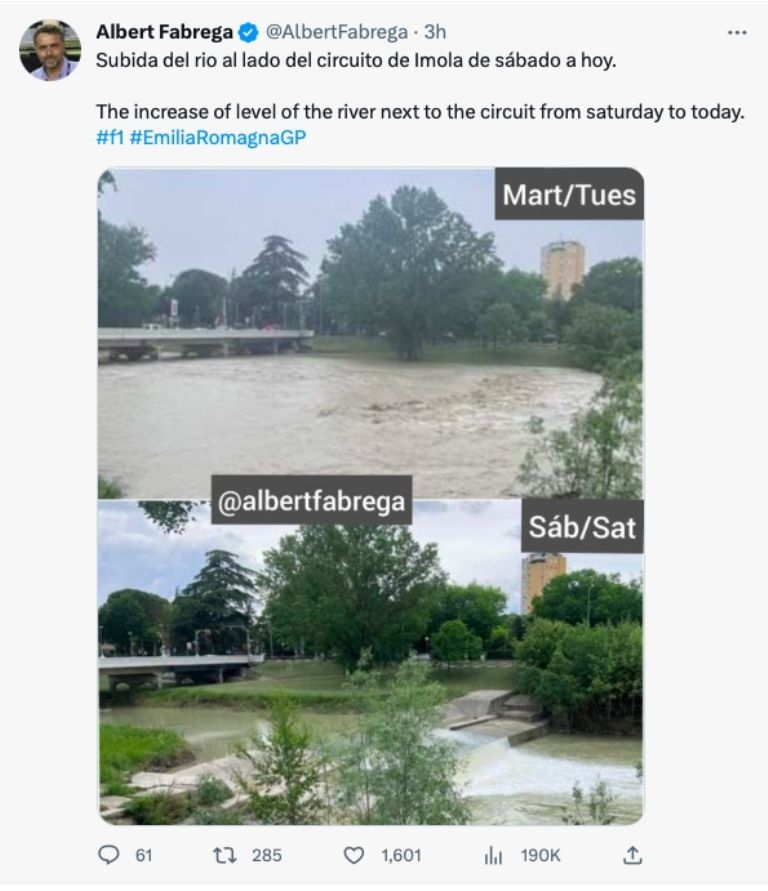
Task: Open Albert Fabrega's profile picture
Action: [x=49, y=49]
